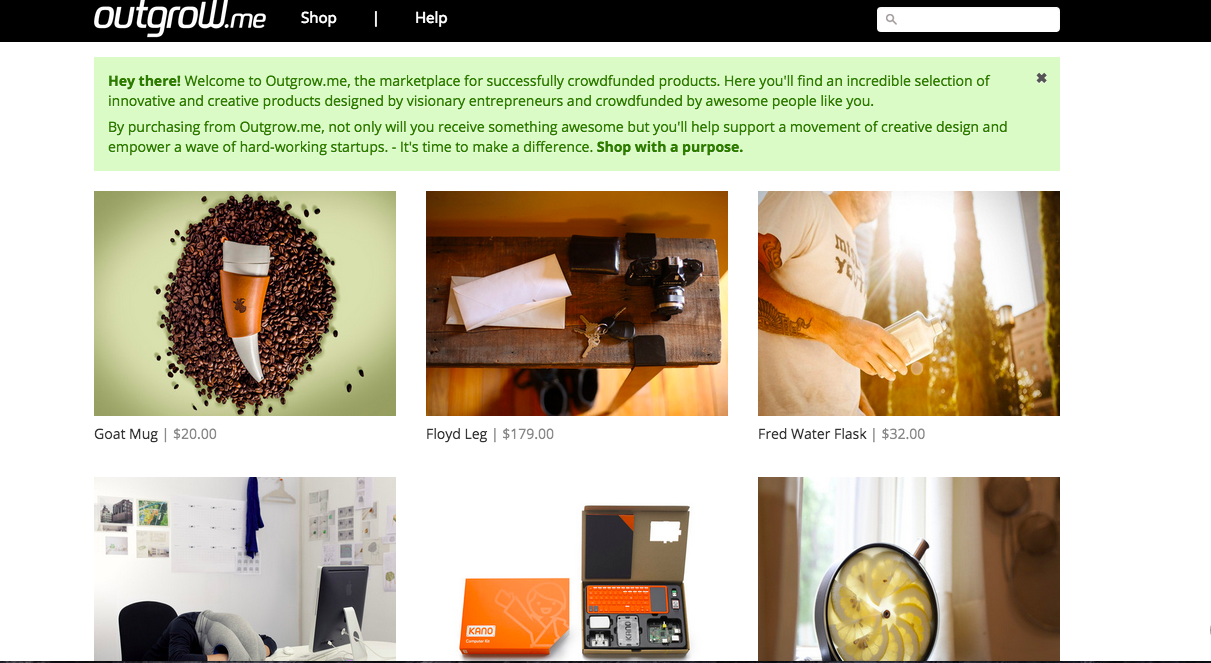Open the Fred Water Flask product image
Image resolution: width=1211 pixels, height=663 pixels.
pyautogui.click(x=909, y=303)
